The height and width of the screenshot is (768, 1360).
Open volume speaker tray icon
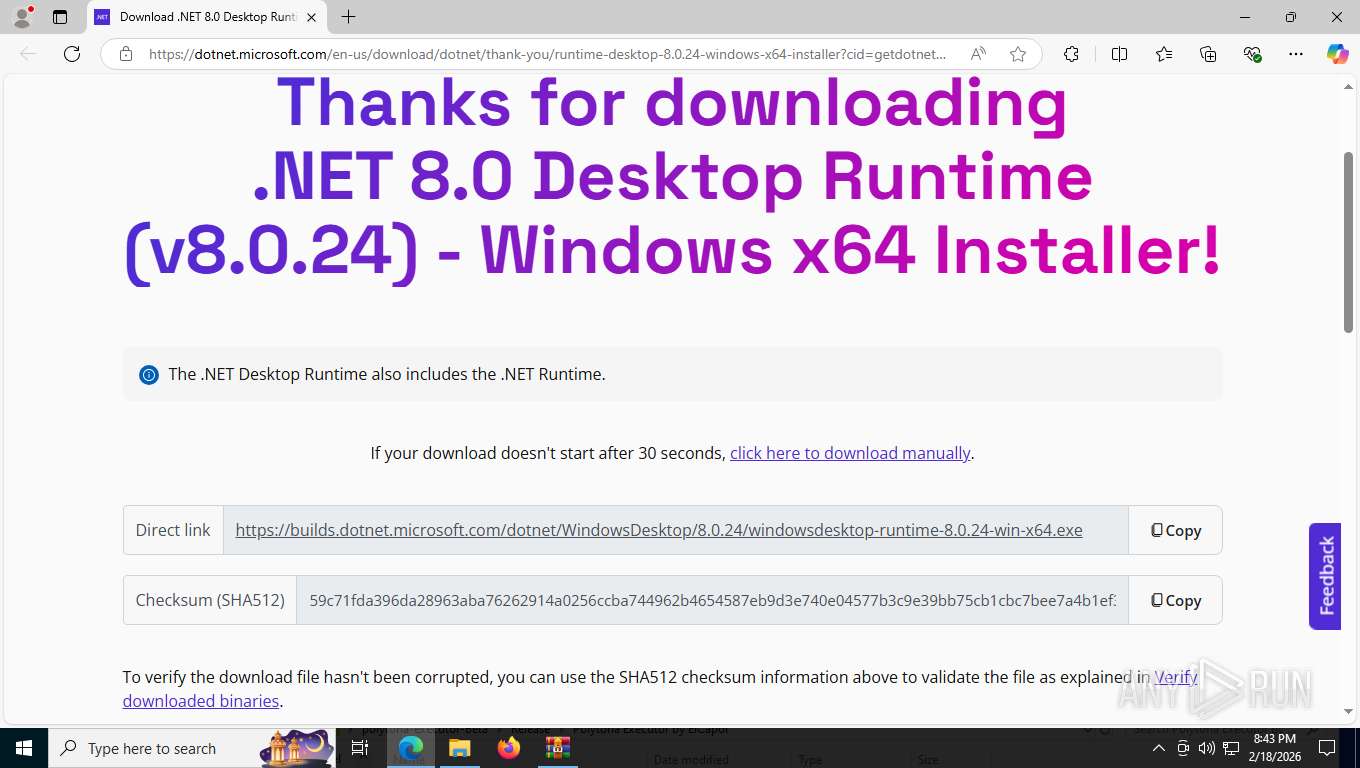tap(1207, 748)
